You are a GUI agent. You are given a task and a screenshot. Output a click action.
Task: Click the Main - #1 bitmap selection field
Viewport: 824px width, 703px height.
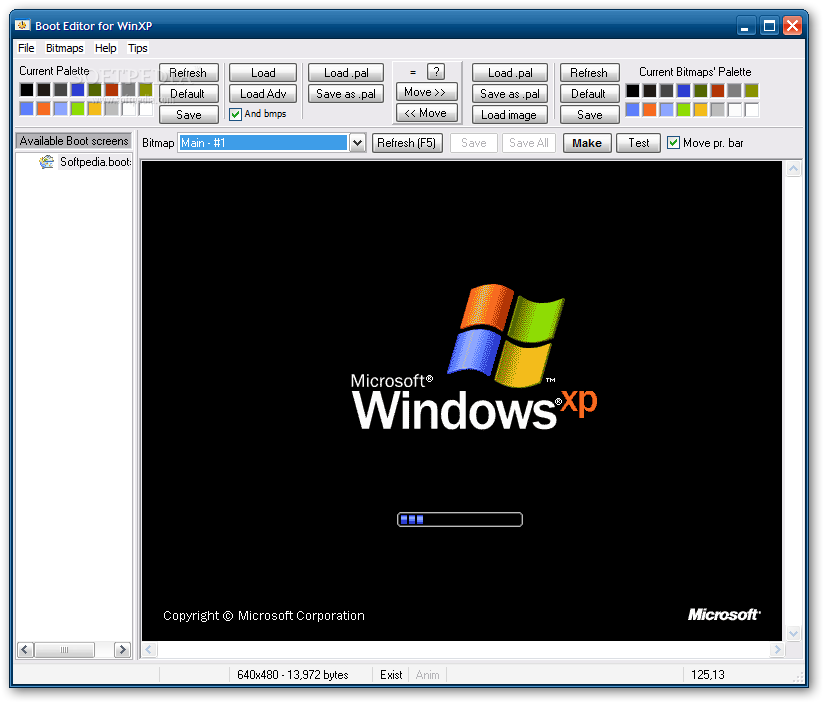click(263, 143)
